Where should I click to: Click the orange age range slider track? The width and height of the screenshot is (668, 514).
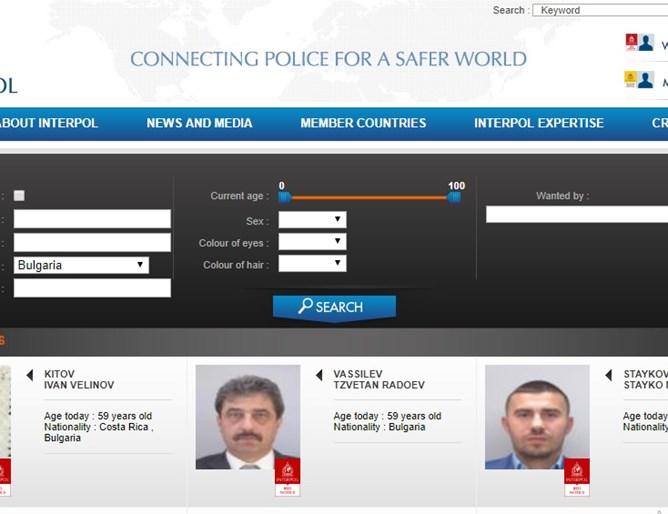point(369,198)
